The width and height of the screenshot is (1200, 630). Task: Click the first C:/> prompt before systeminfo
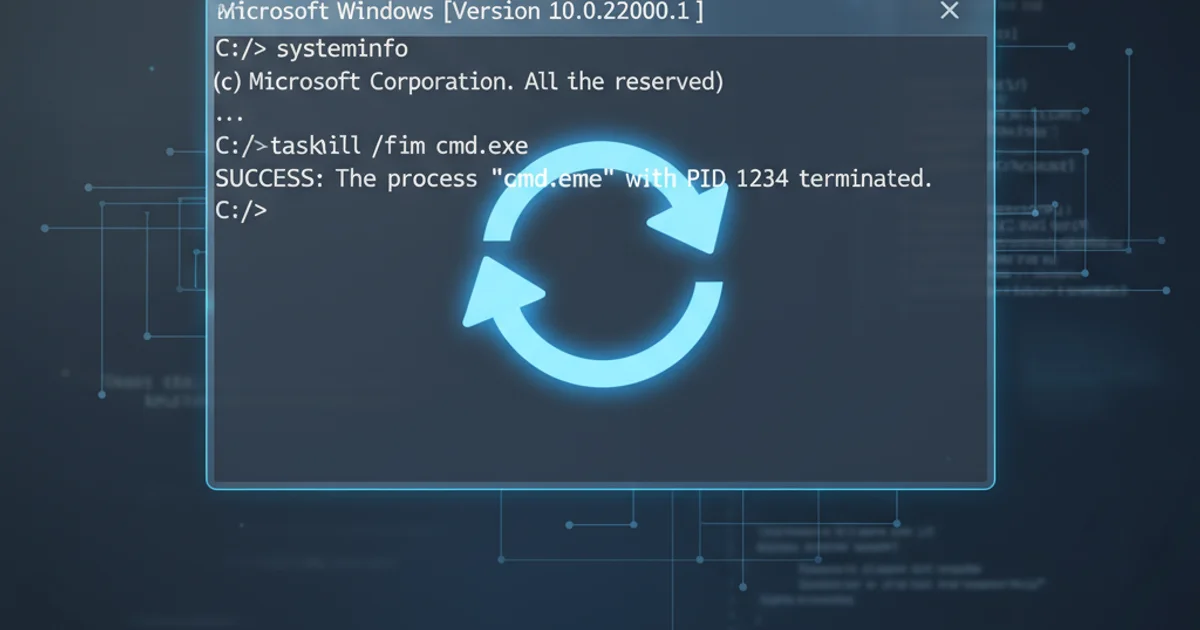pos(241,49)
